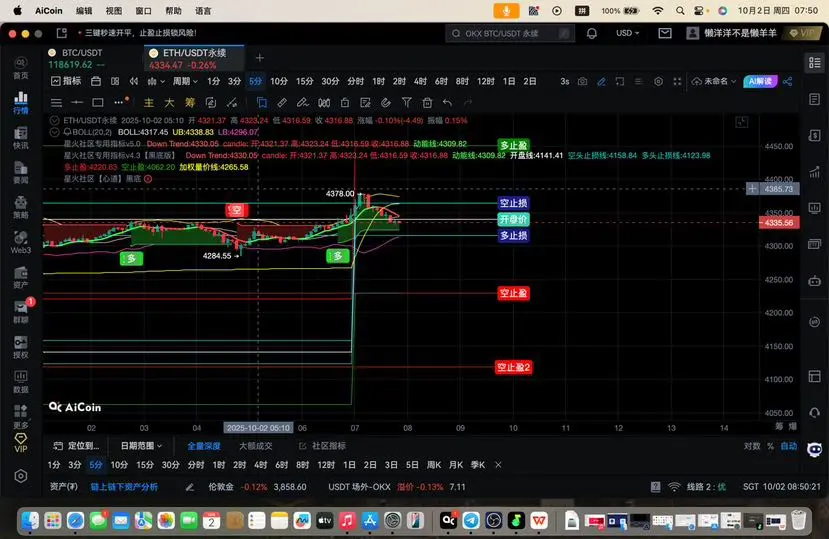Open the 更多 more apps icon

[x=21, y=417]
